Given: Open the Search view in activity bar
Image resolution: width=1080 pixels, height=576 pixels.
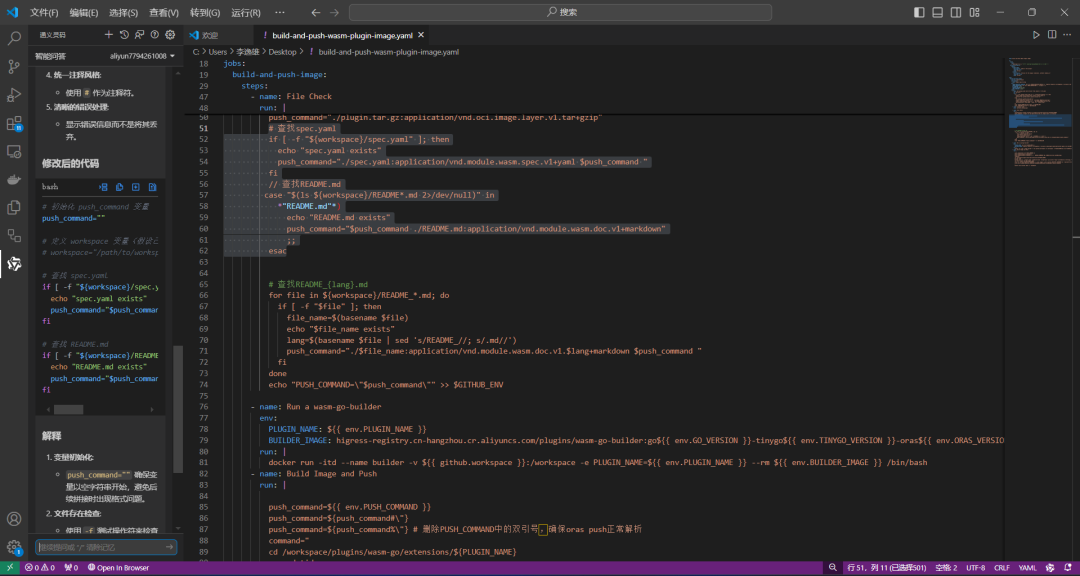Looking at the screenshot, I should (14, 38).
